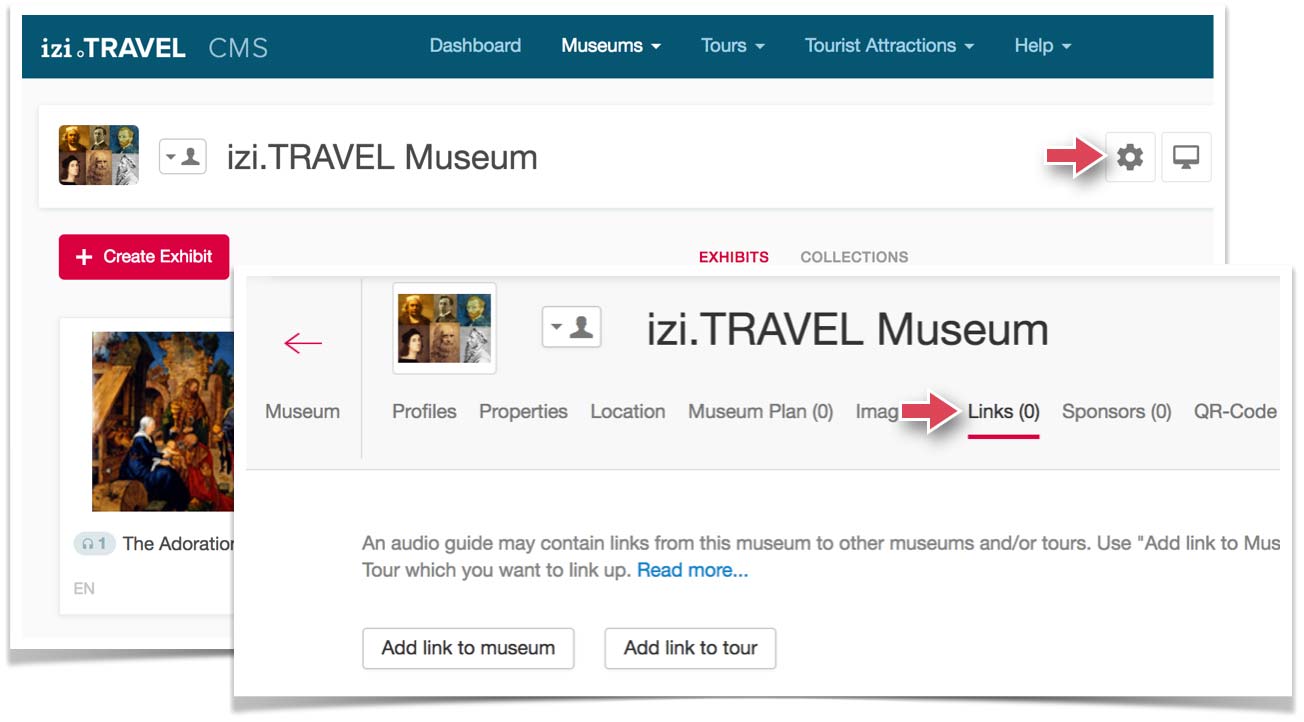
Task: Open the Profiles tab
Action: [424, 411]
